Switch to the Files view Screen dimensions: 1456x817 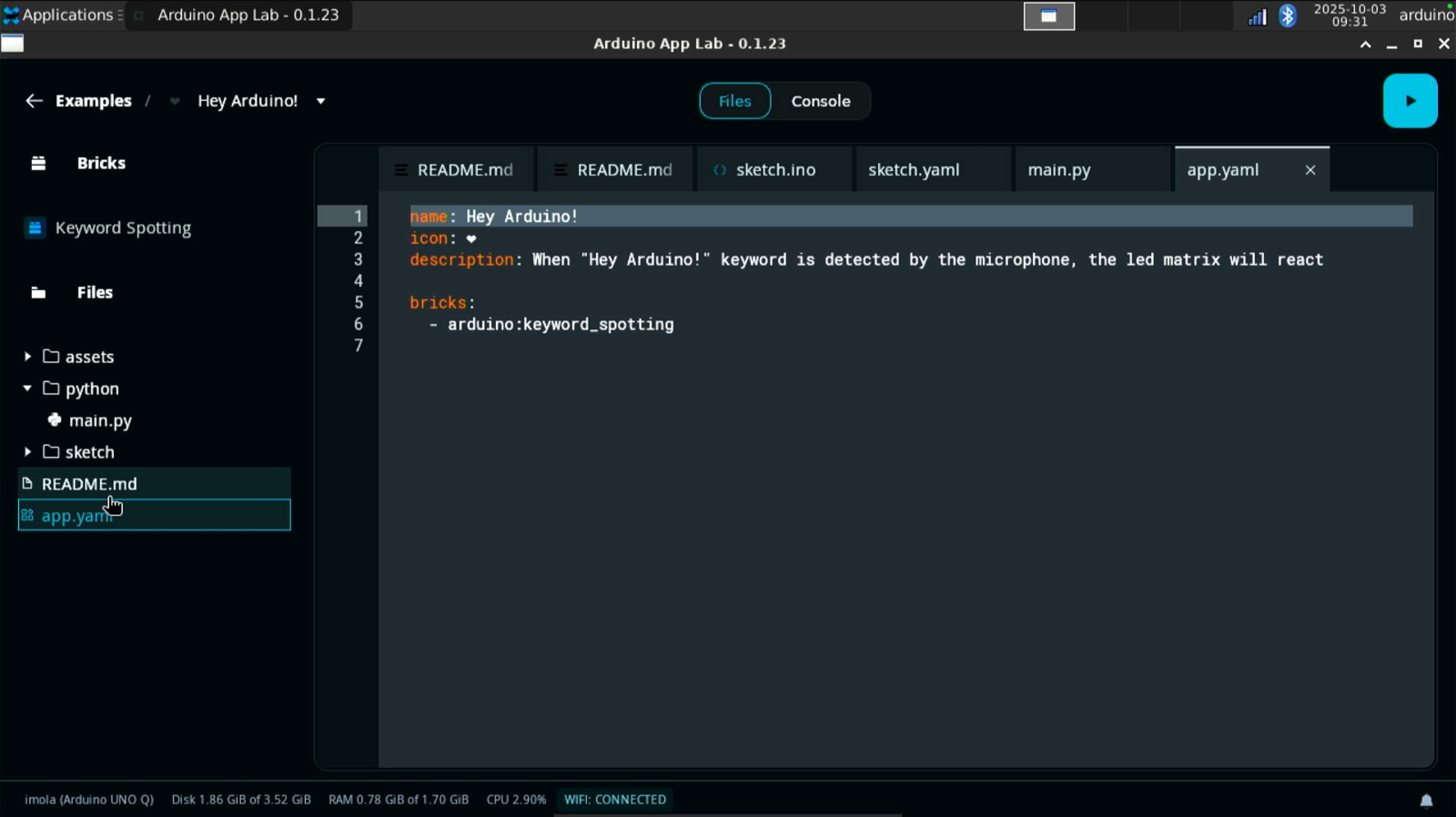(x=734, y=101)
